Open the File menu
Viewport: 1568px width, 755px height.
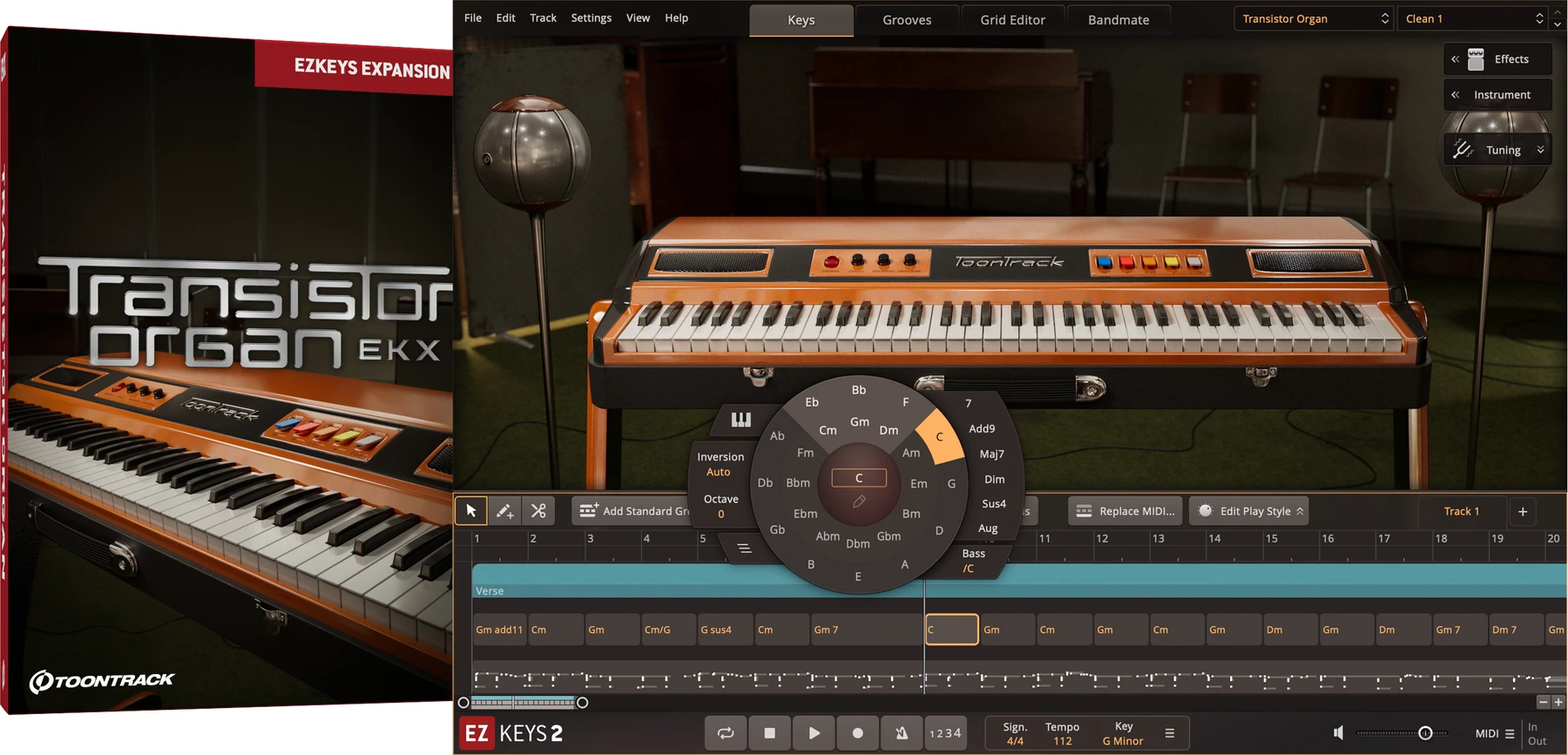[x=473, y=17]
